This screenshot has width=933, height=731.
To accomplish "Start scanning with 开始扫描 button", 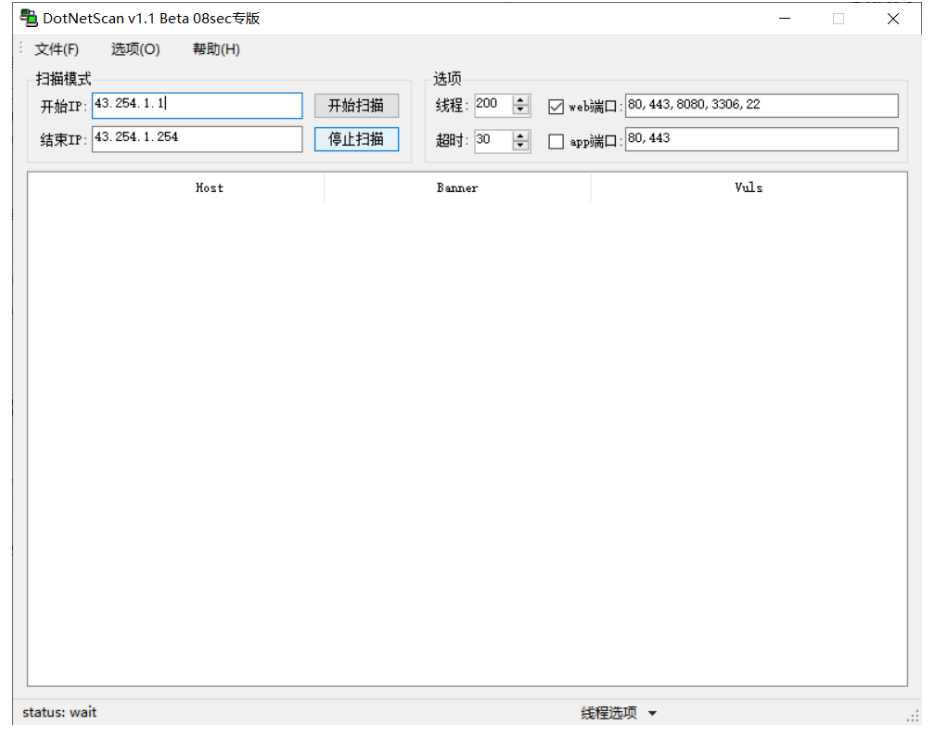I will [356, 106].
